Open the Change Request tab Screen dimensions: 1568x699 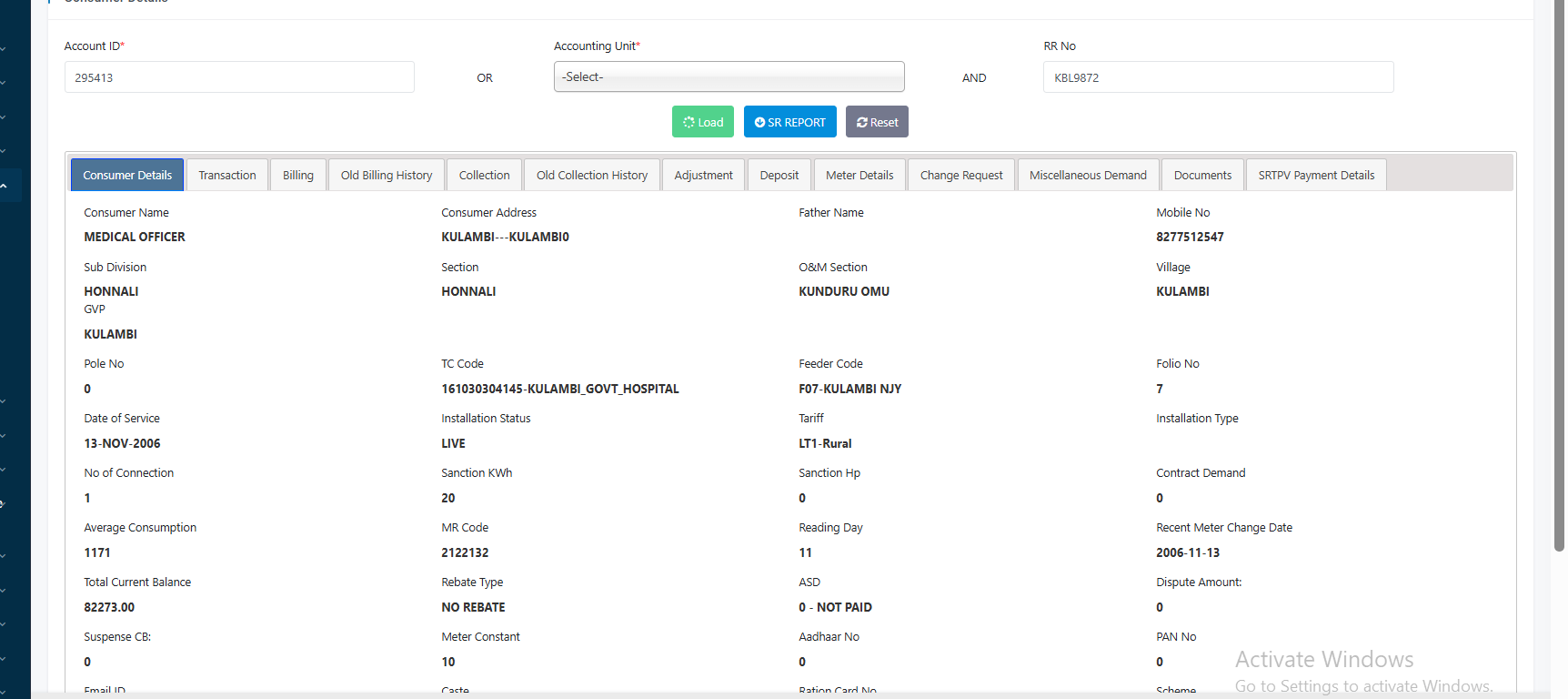tap(961, 176)
